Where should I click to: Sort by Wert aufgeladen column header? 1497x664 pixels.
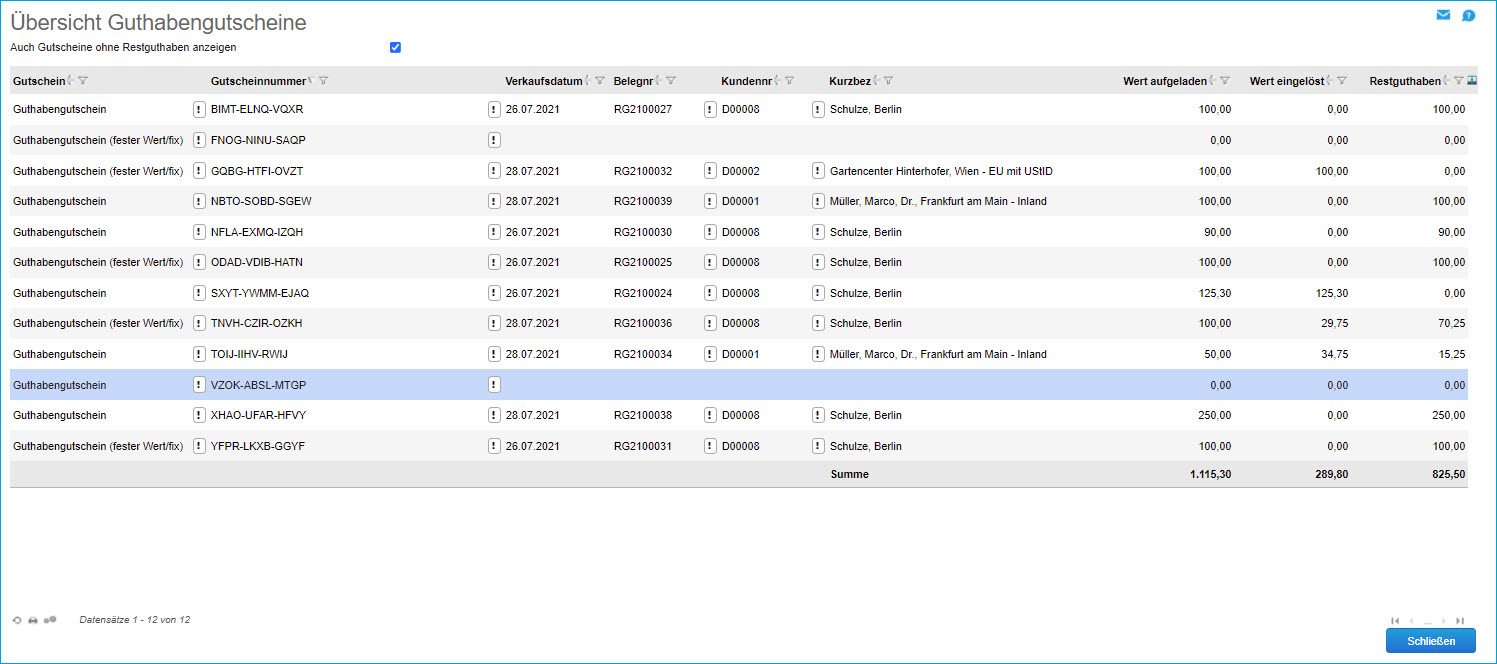1164,81
